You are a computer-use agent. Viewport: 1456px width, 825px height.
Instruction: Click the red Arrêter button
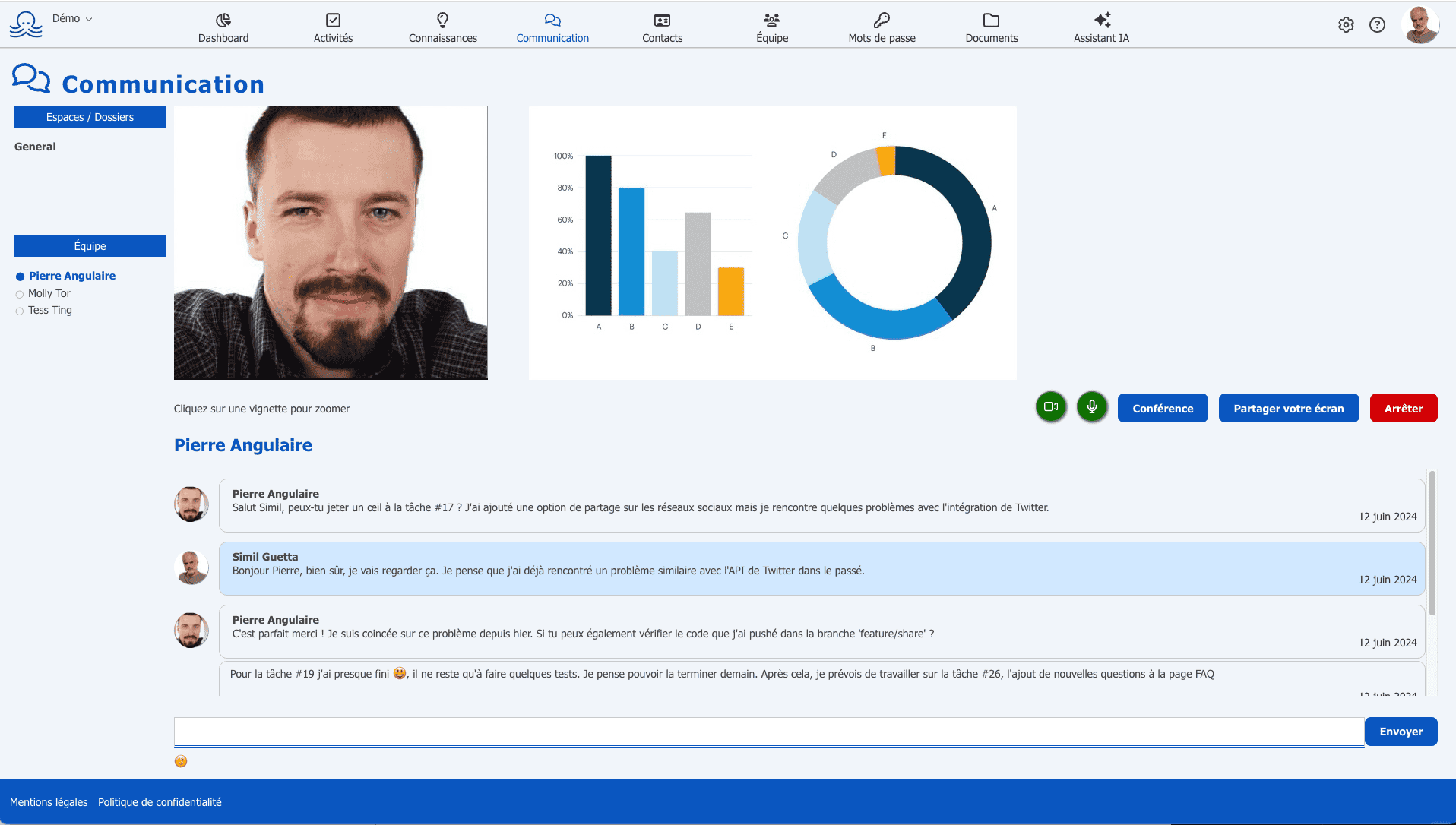[1403, 408]
